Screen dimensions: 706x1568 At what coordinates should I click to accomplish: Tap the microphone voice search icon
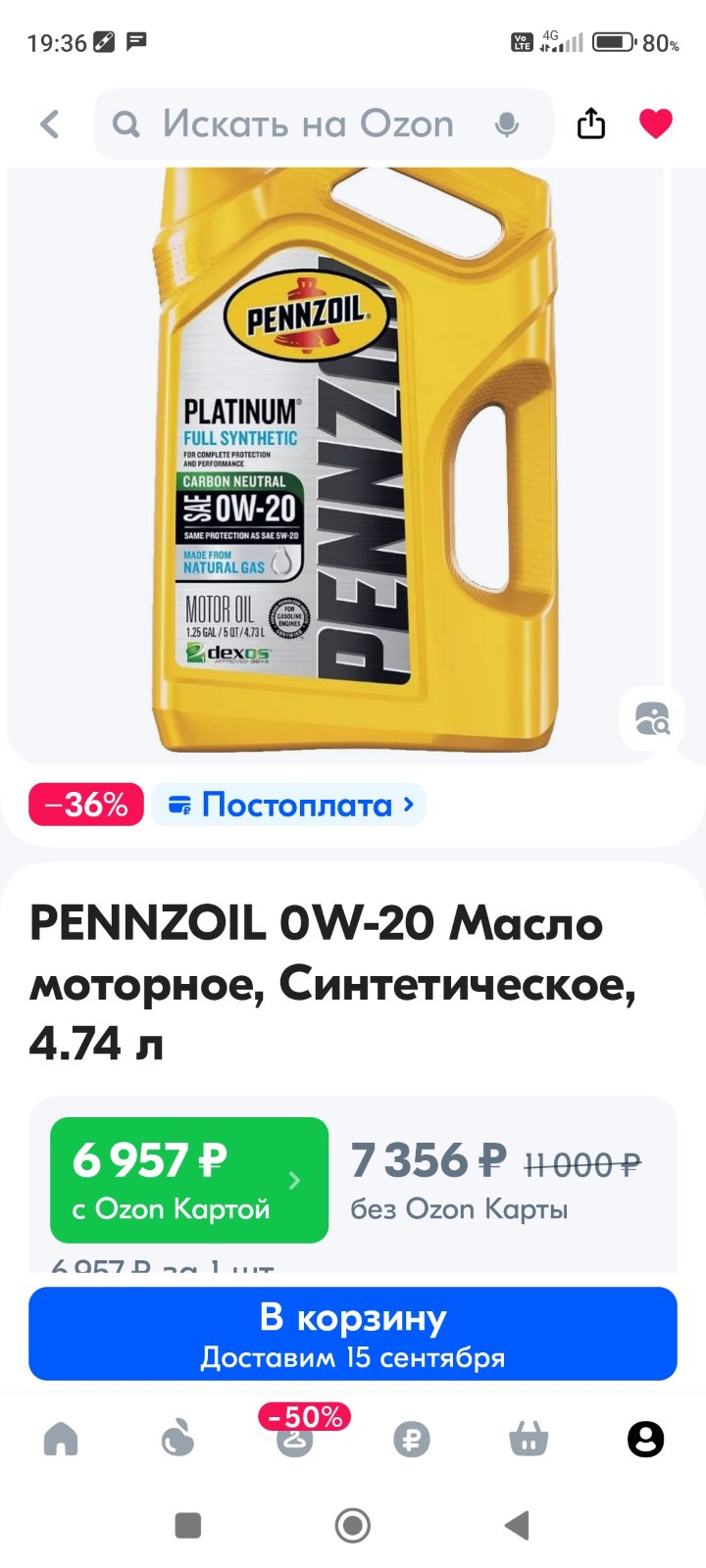[507, 124]
